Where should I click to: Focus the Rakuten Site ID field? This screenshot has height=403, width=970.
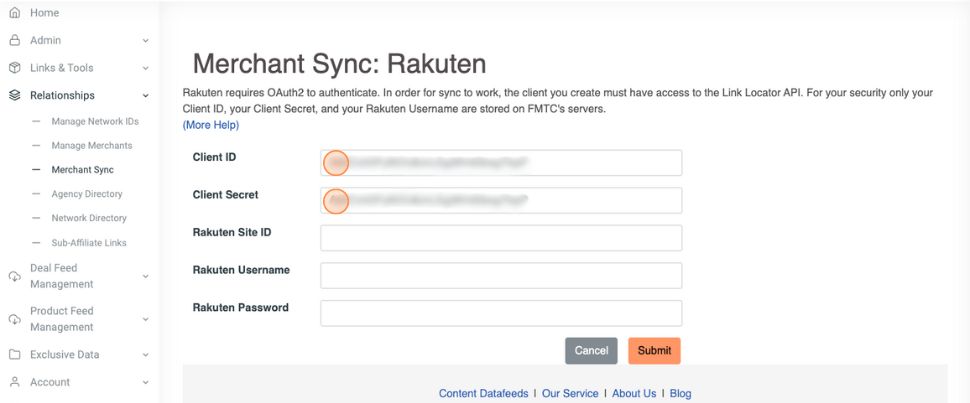click(500, 238)
